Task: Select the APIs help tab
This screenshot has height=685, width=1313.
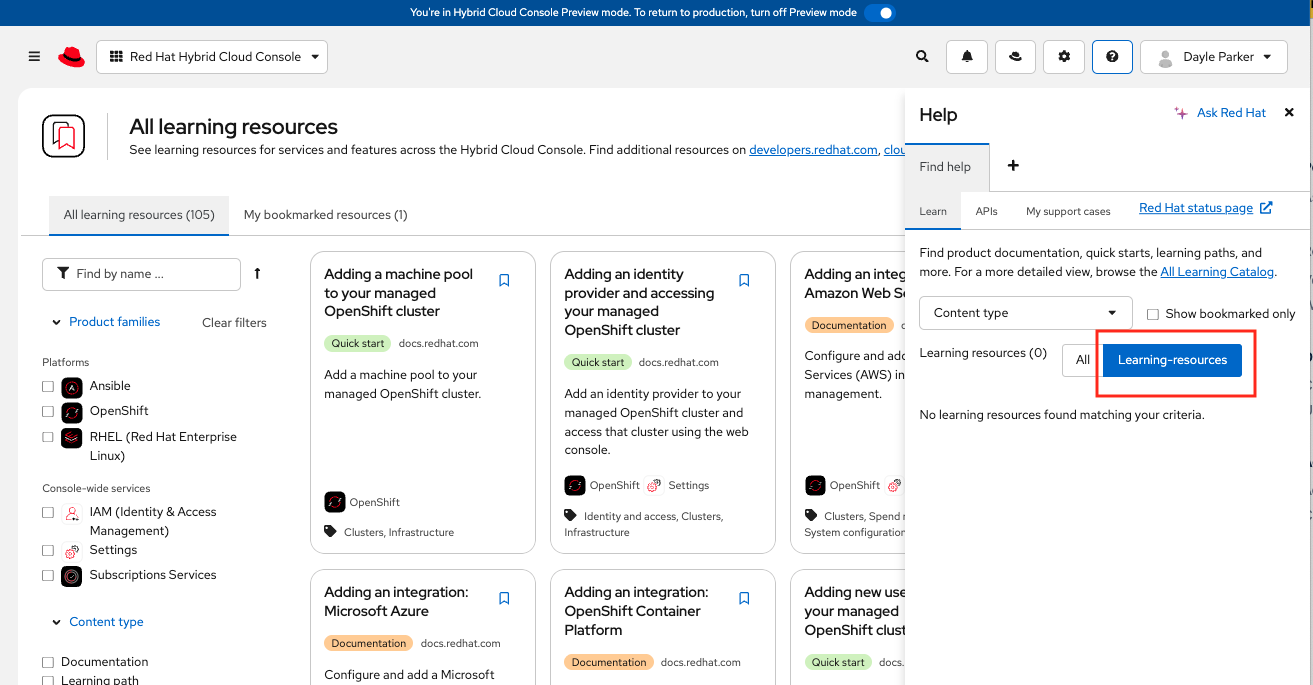Action: click(x=986, y=212)
